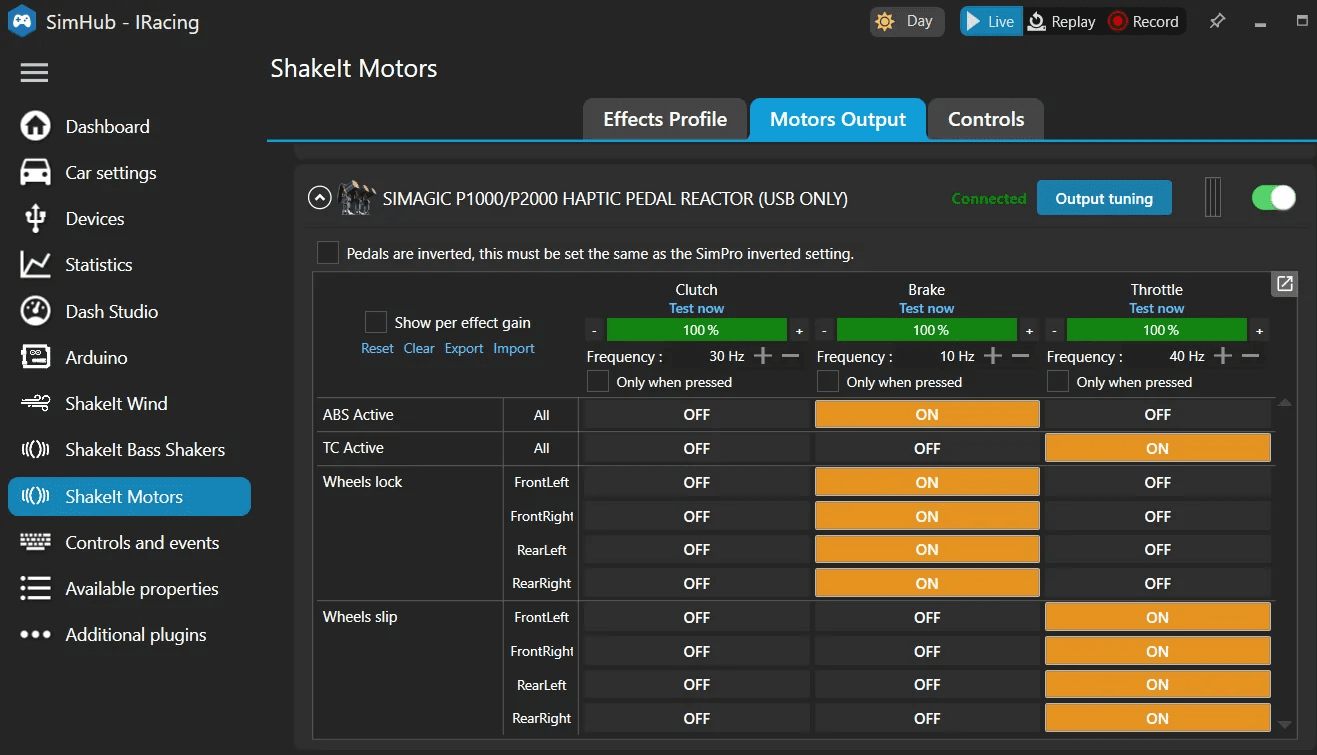
Task: Lower Brake gain with minus button
Action: click(x=824, y=330)
